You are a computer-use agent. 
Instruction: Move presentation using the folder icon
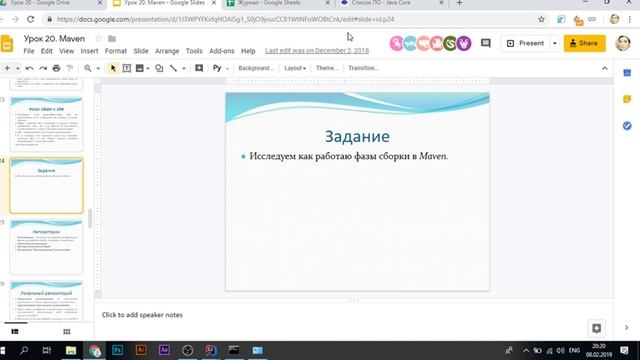pos(112,39)
